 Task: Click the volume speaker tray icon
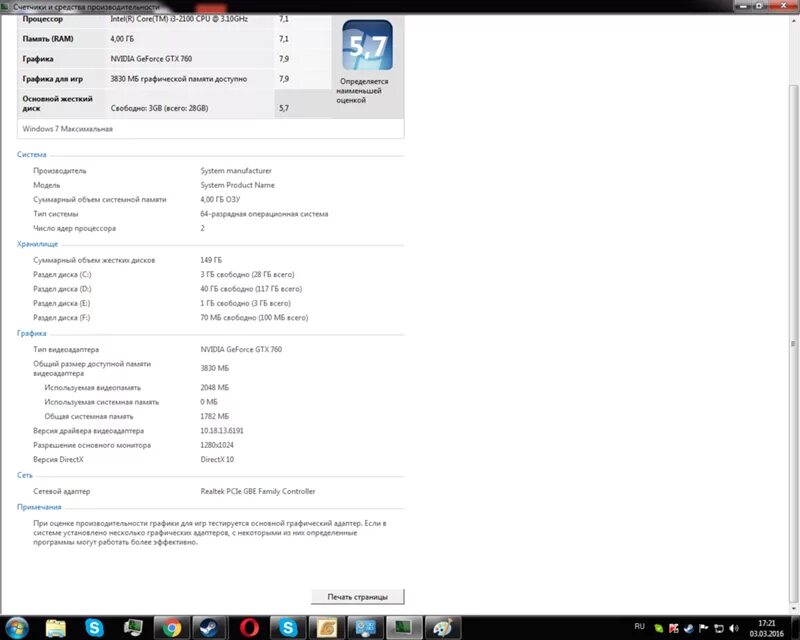pyautogui.click(x=734, y=628)
